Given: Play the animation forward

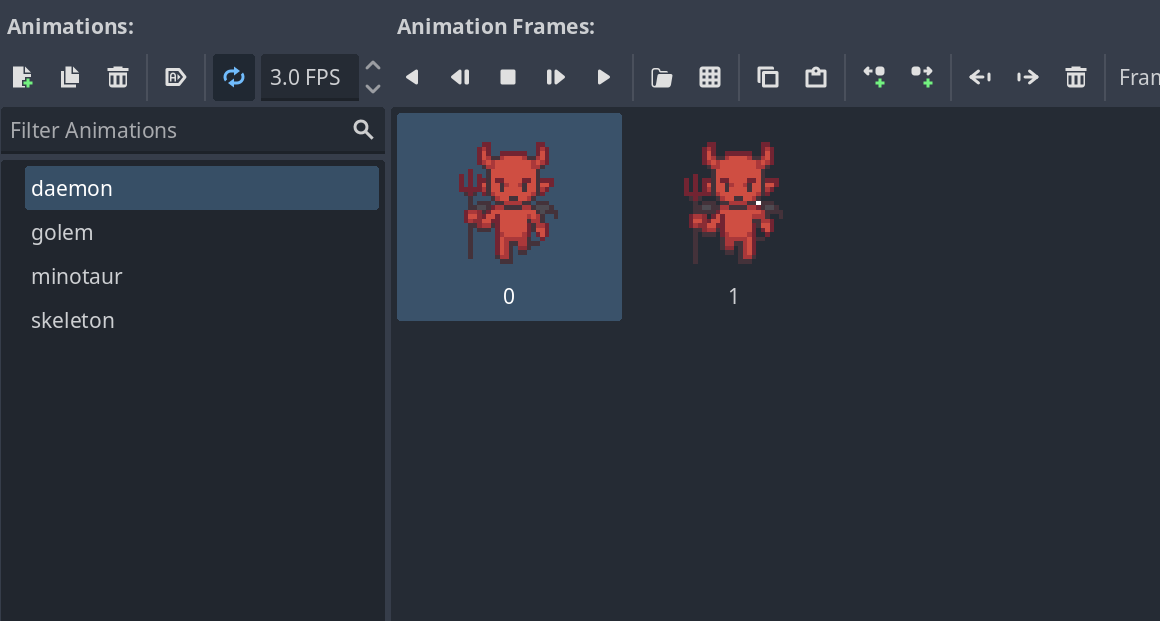Looking at the screenshot, I should [604, 77].
